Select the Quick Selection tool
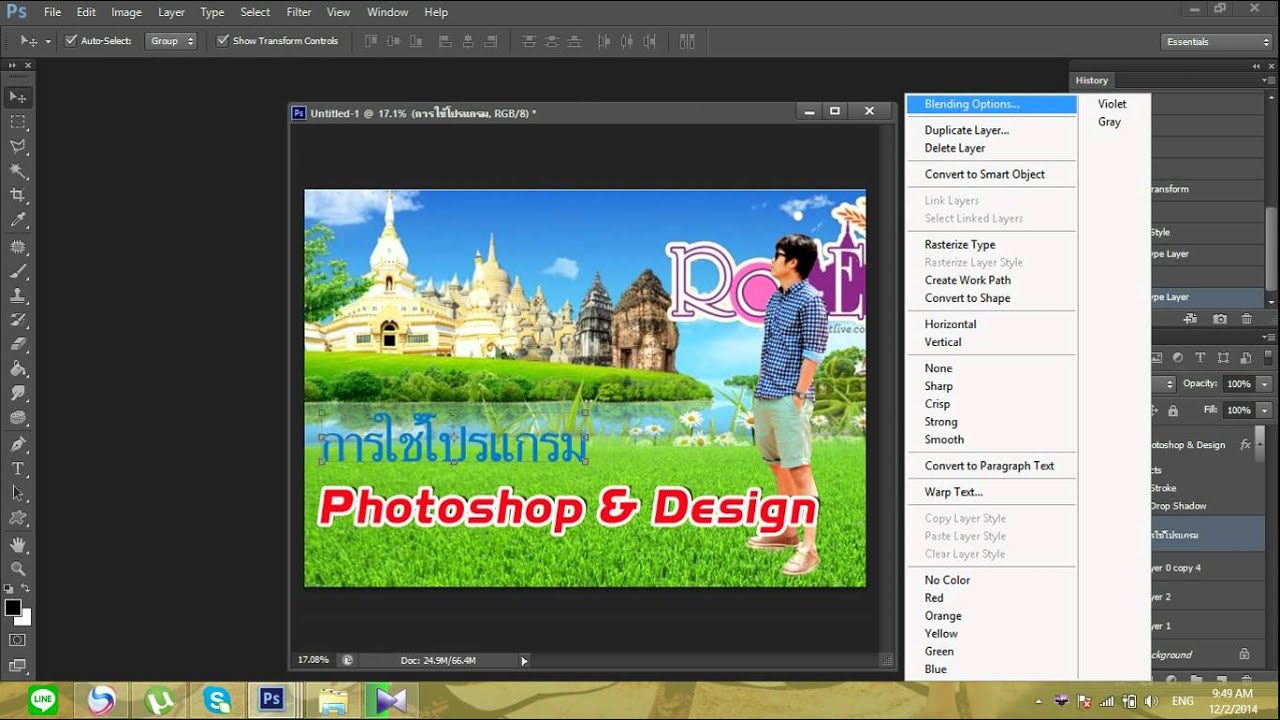Screen dimensions: 1280x720 coord(18,171)
